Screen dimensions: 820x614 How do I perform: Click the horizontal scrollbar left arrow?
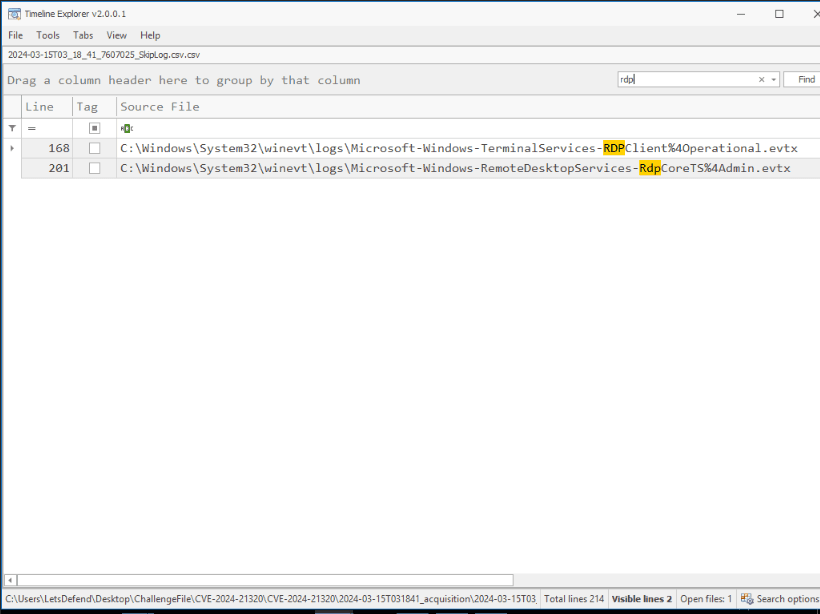pyautogui.click(x=10, y=579)
